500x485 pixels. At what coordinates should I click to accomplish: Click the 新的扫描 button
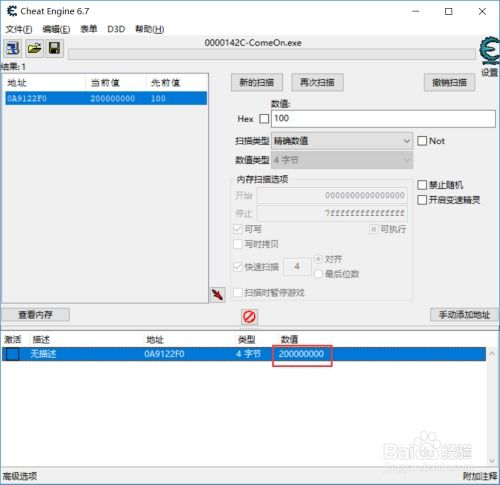[257, 82]
